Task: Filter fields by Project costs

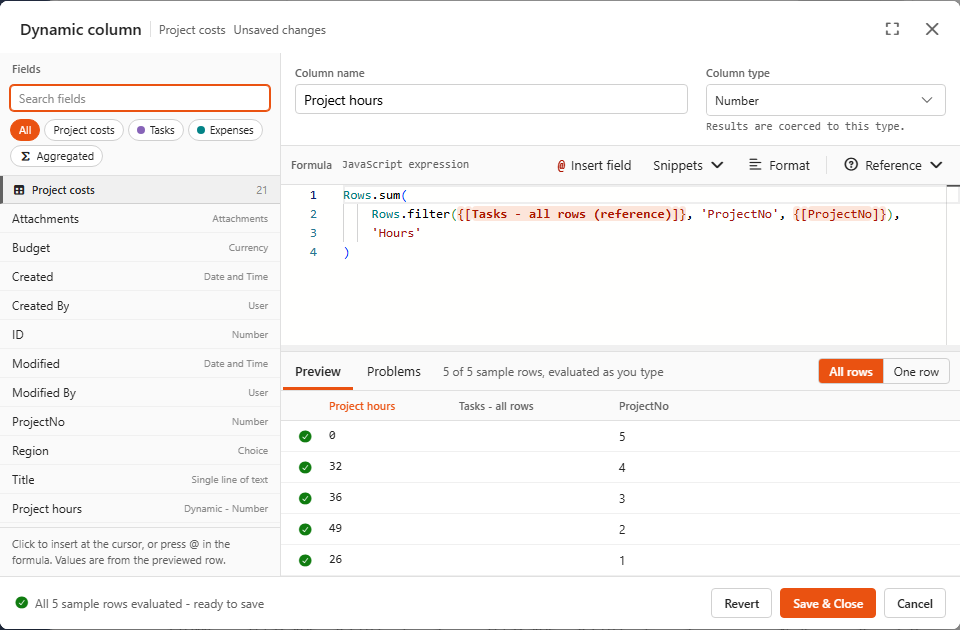Action: (84, 130)
